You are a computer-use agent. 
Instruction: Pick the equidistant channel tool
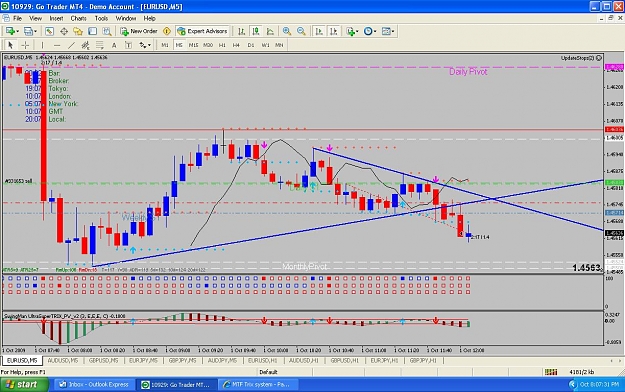point(85,45)
